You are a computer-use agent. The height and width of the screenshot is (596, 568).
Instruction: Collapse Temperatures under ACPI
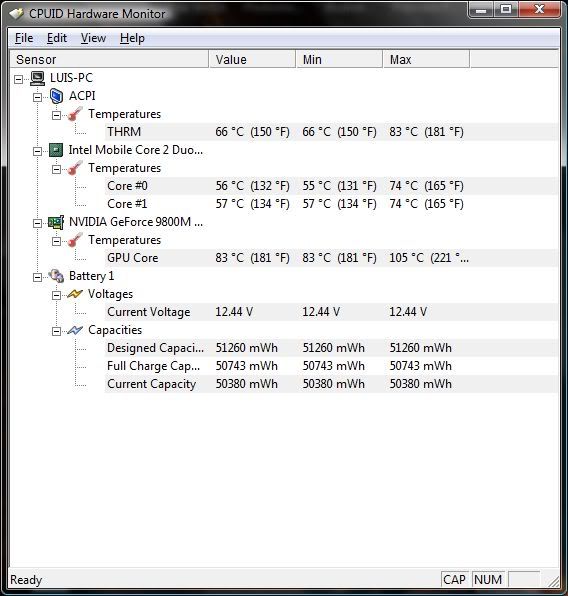click(x=56, y=115)
